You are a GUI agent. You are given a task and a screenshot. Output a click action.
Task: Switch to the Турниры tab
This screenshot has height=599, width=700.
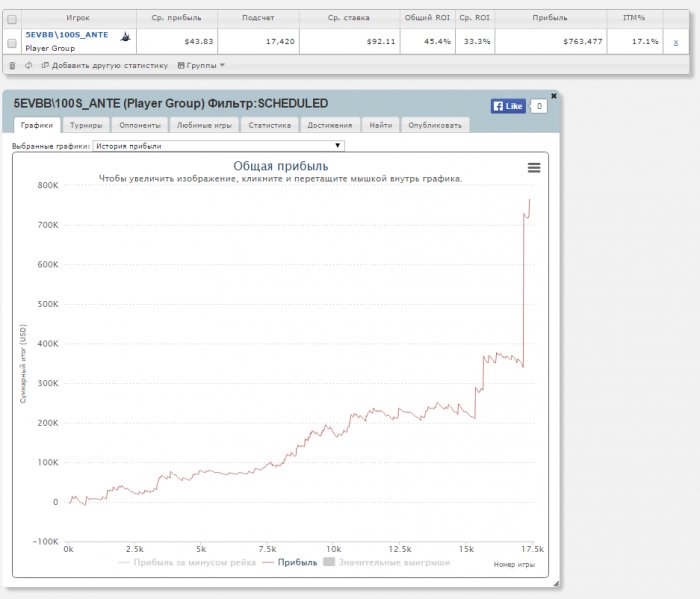pos(86,125)
